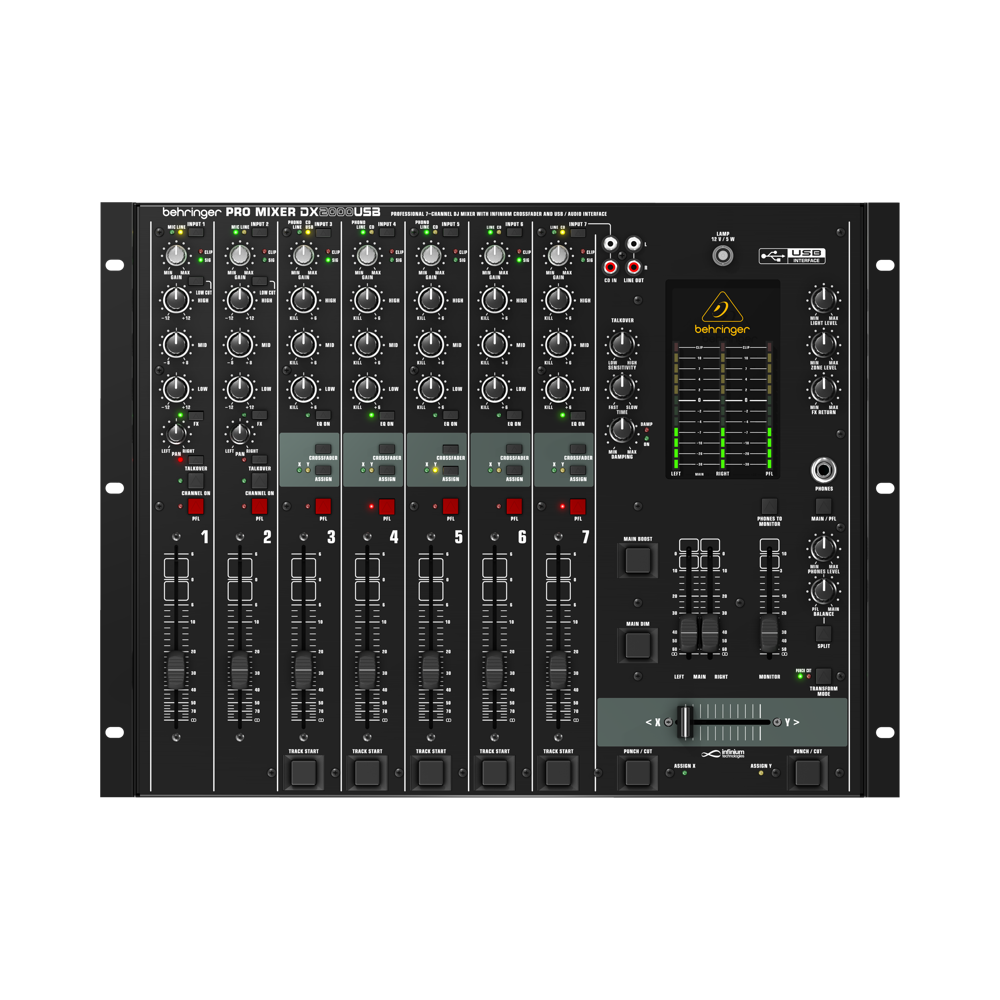1000x1000 pixels.
Task: Click the TALKOVER SENSITIVITY knob
Action: [622, 344]
